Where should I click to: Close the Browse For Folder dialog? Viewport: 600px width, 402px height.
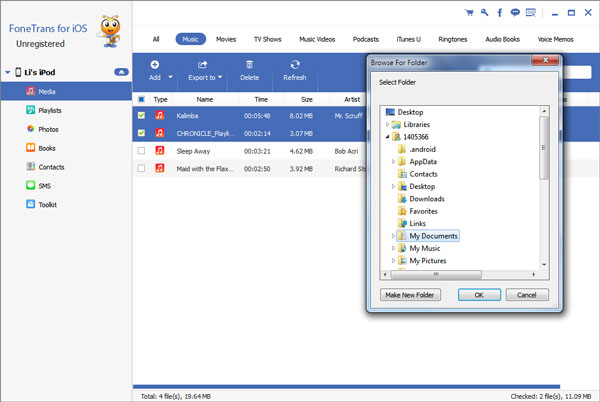(x=545, y=60)
